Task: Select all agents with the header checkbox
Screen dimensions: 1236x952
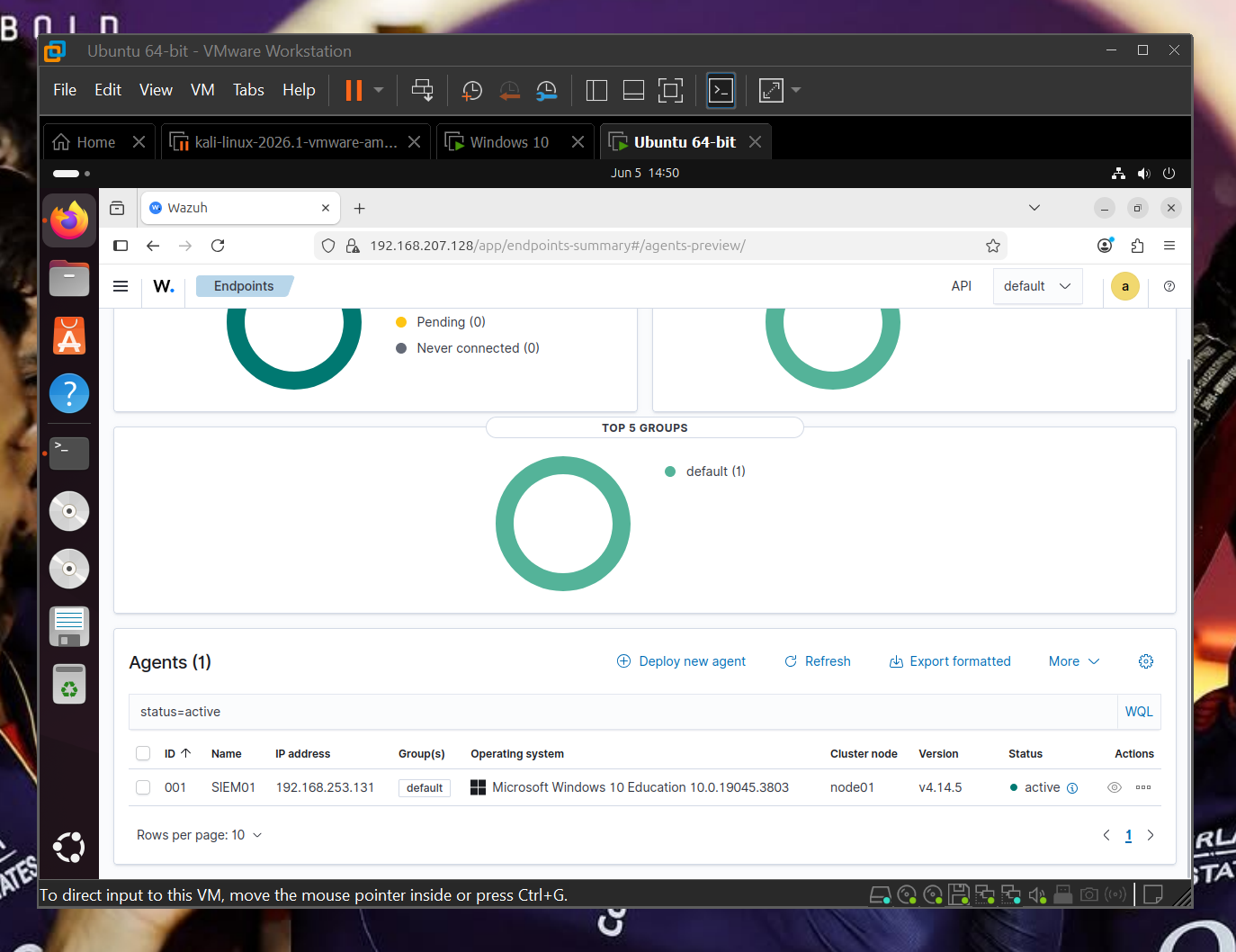Action: pos(143,753)
